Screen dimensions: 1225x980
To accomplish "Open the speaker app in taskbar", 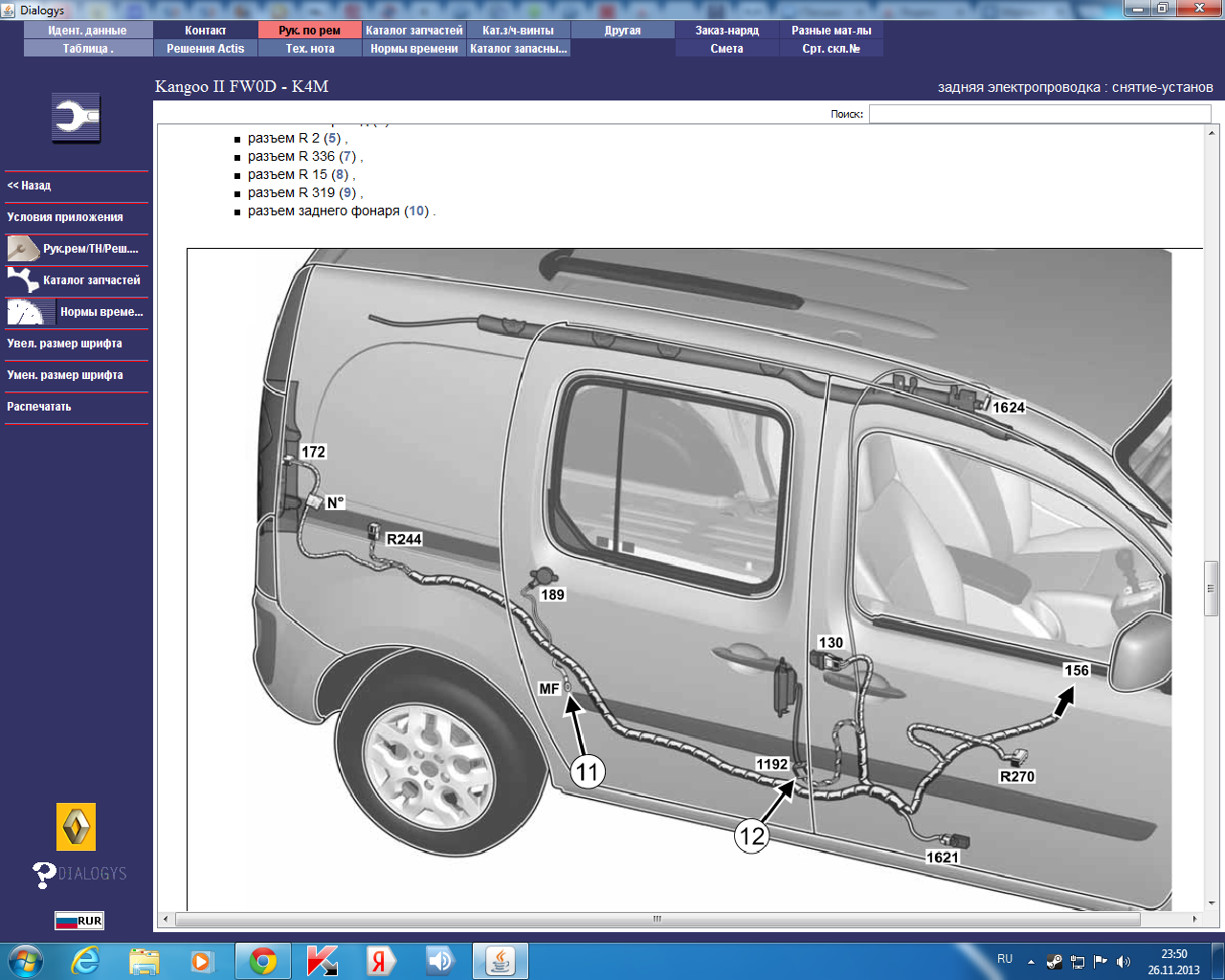I will click(x=439, y=961).
